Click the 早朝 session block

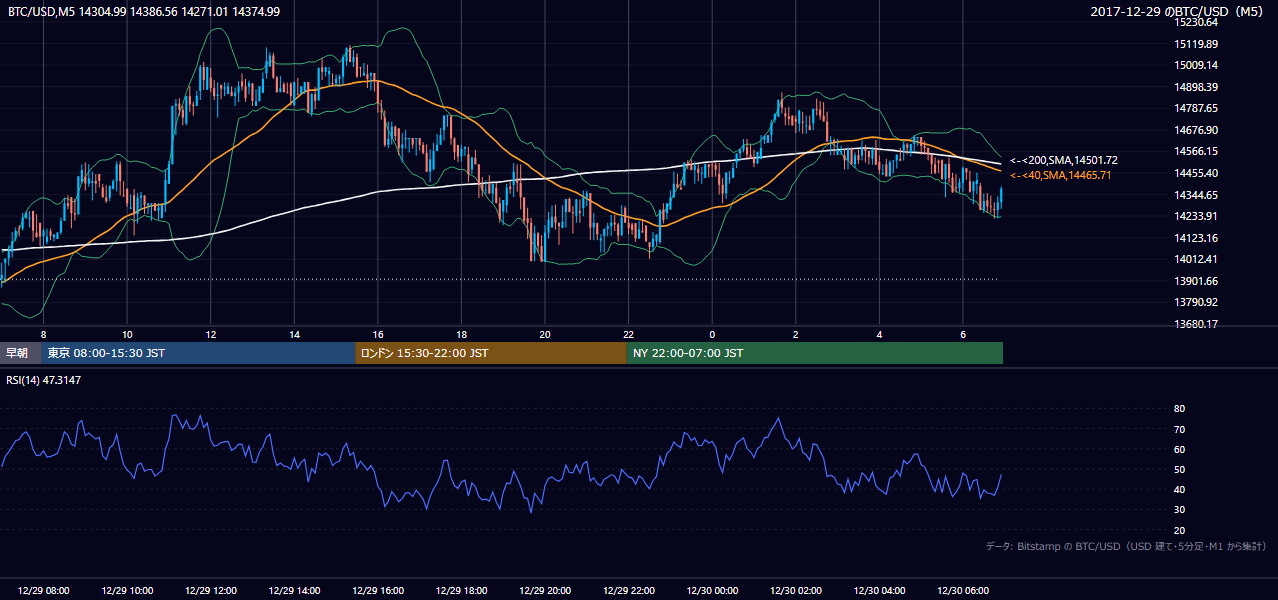tap(21, 353)
